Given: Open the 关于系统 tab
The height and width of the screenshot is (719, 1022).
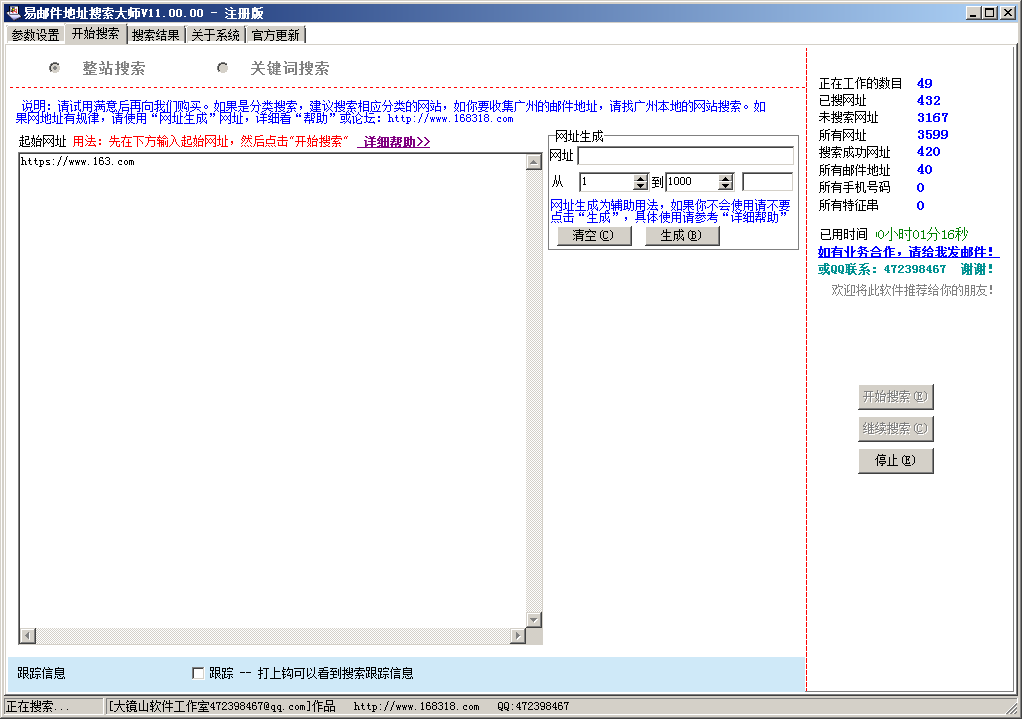Looking at the screenshot, I should tap(215, 35).
